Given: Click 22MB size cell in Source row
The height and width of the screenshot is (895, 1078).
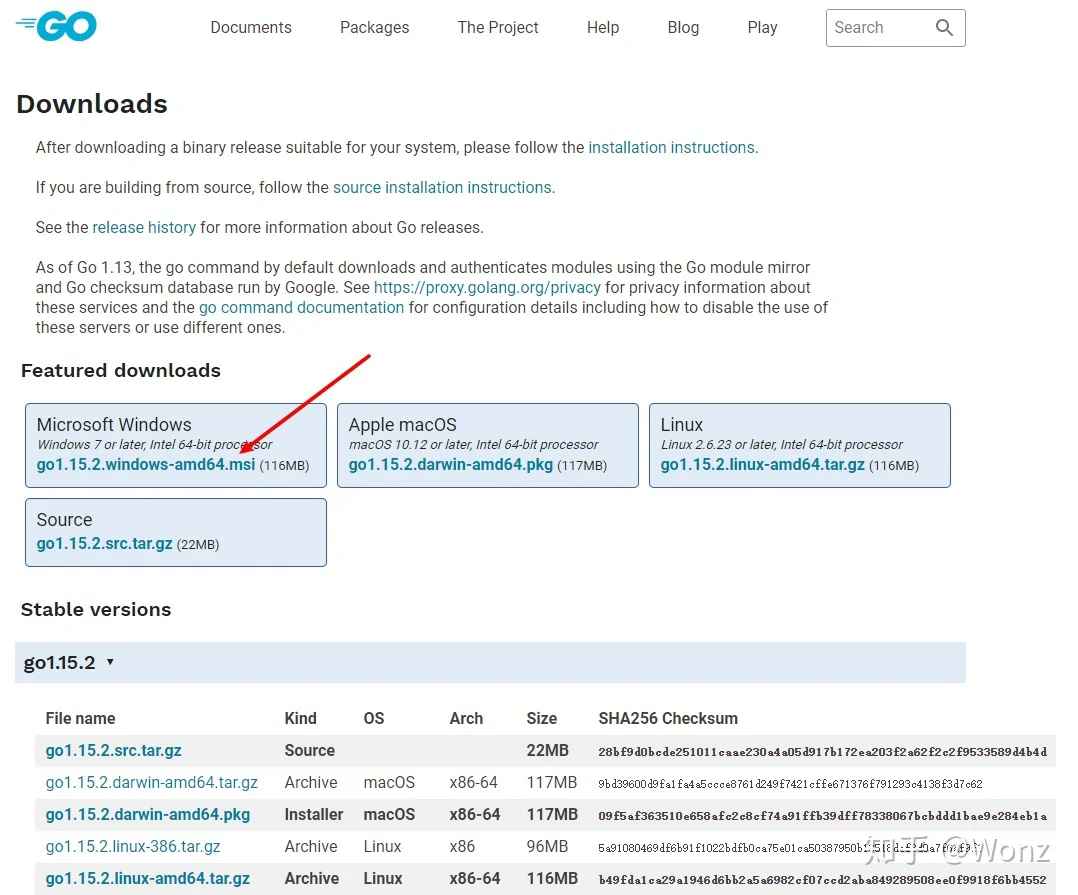Looking at the screenshot, I should [x=547, y=751].
